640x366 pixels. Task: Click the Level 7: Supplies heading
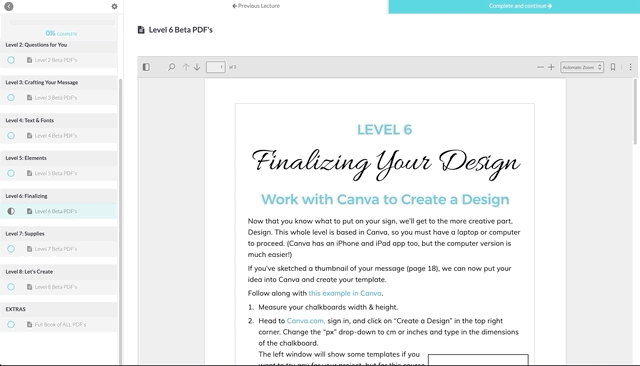[x=25, y=234]
